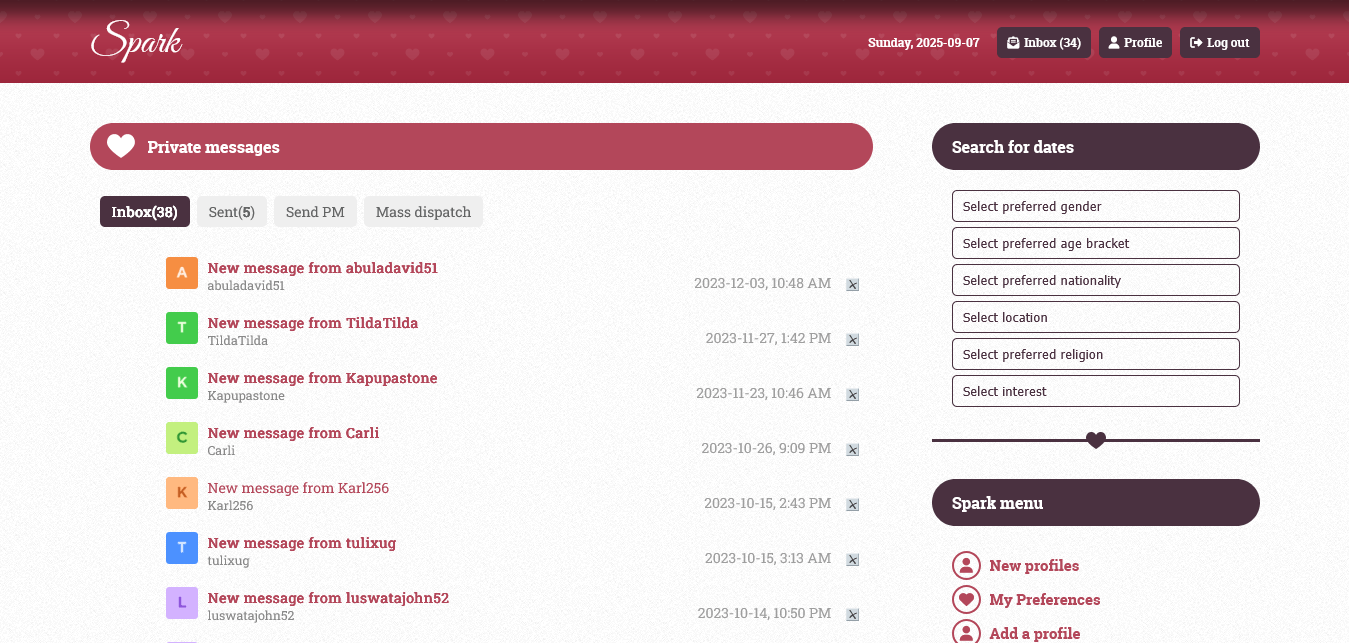Image resolution: width=1349 pixels, height=643 pixels.
Task: Open New message from Carli
Action: tap(293, 433)
